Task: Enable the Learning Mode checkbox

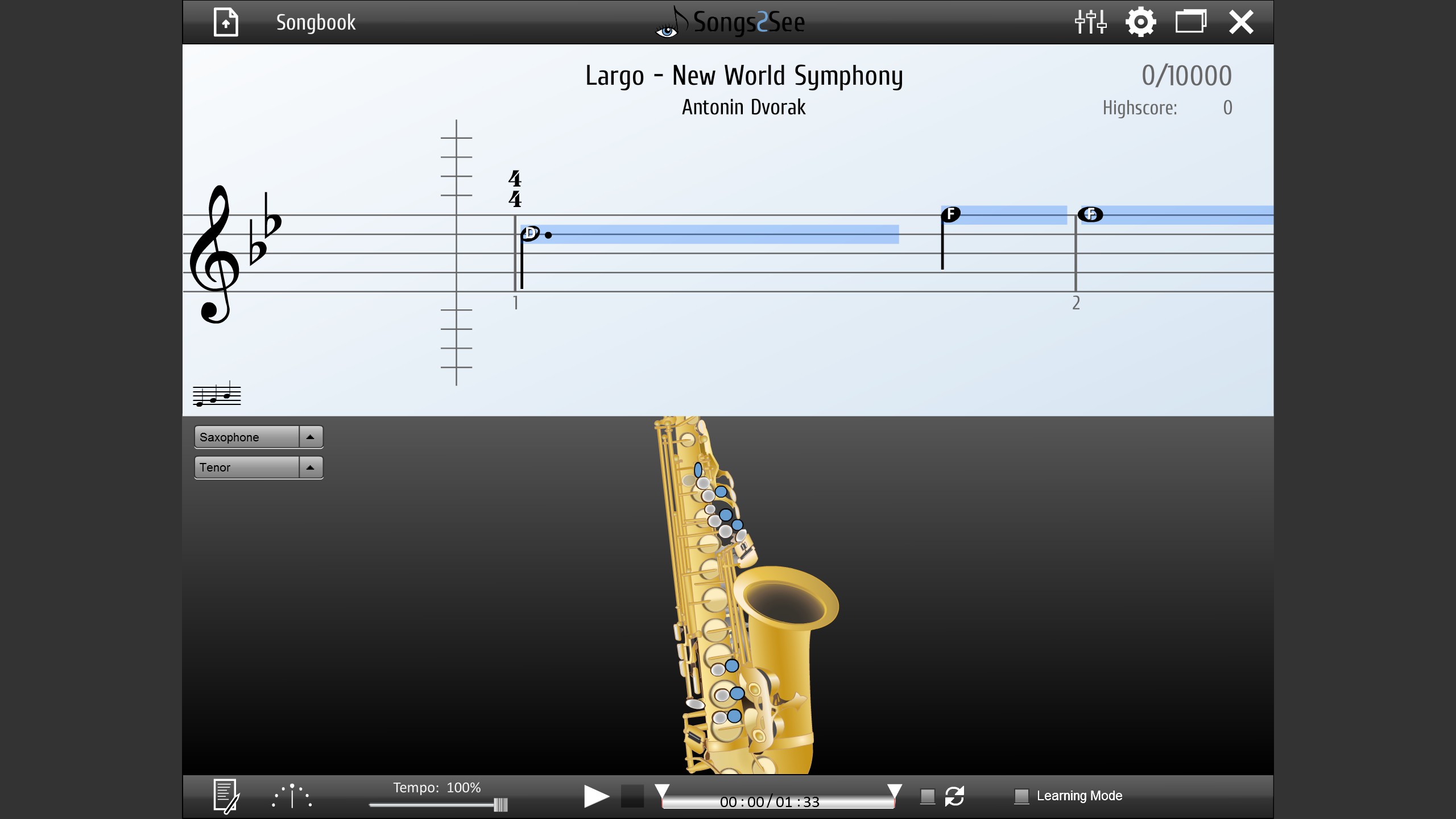Action: (x=1021, y=796)
